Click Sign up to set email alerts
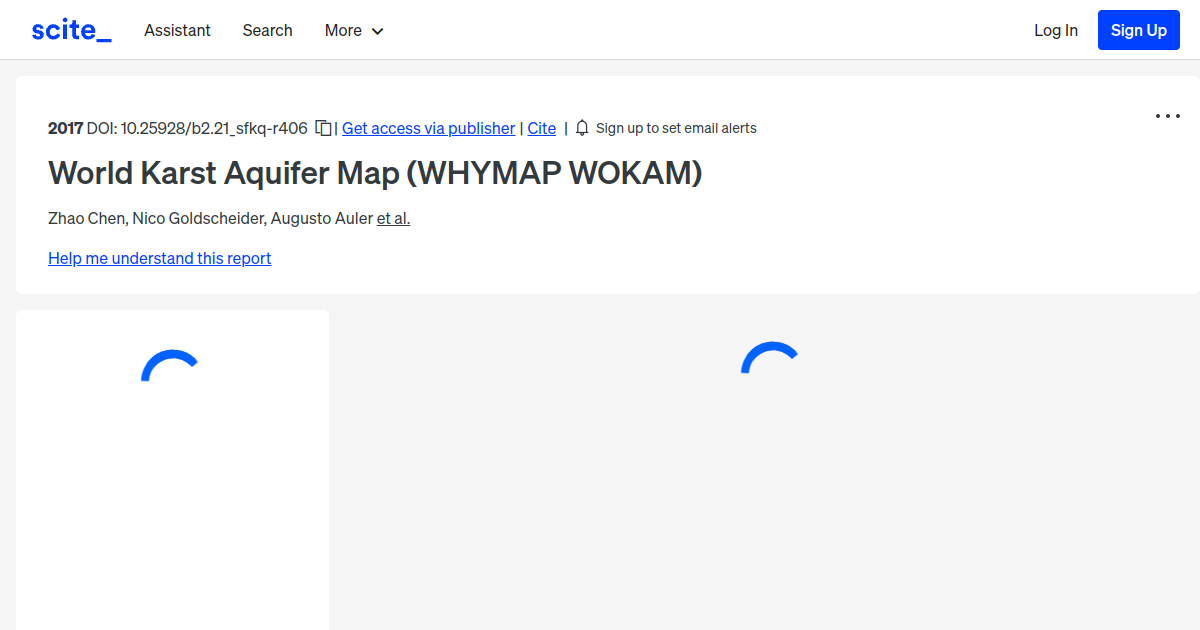Viewport: 1200px width, 630px height. [x=676, y=128]
